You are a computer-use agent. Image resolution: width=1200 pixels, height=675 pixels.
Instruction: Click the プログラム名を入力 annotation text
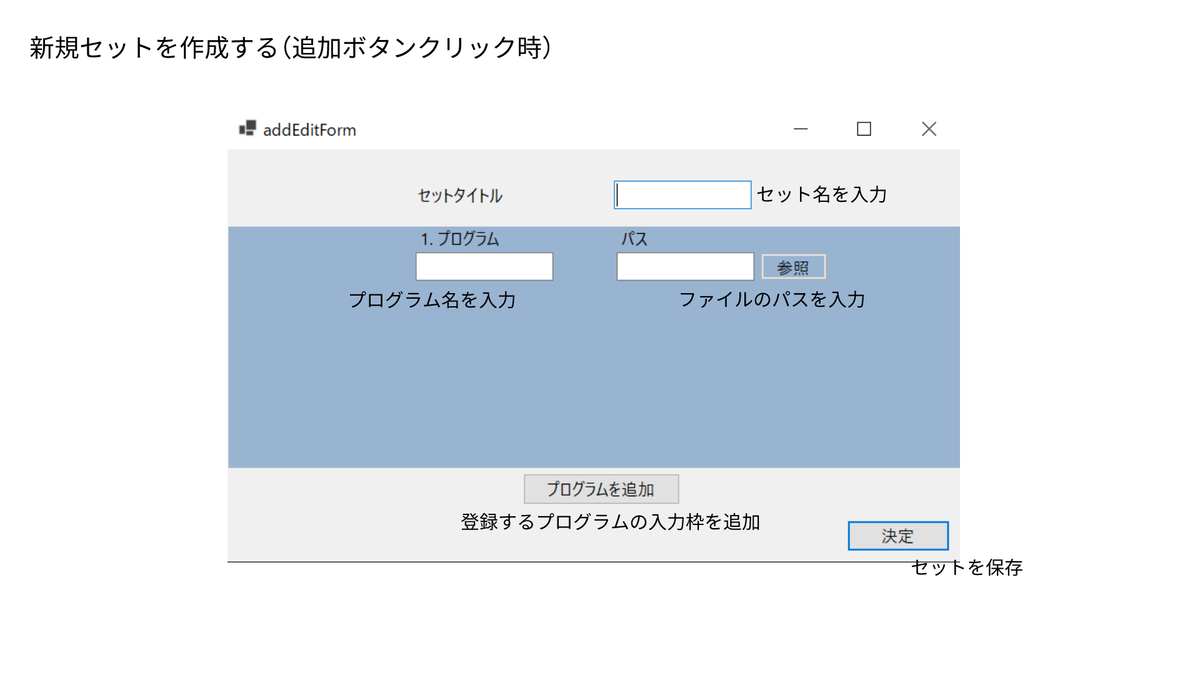click(x=434, y=299)
